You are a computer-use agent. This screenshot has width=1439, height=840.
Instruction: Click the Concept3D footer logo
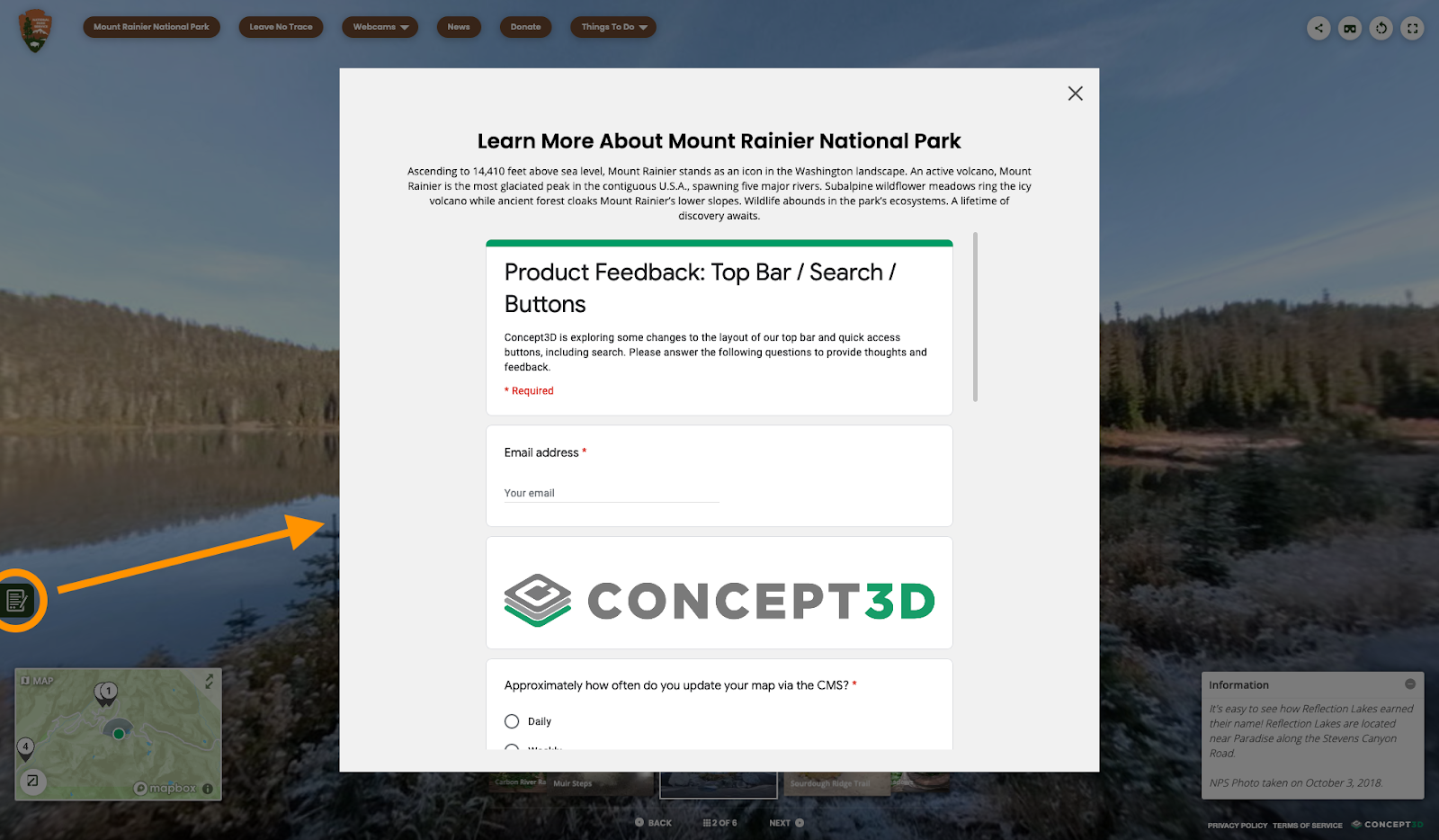click(1387, 825)
